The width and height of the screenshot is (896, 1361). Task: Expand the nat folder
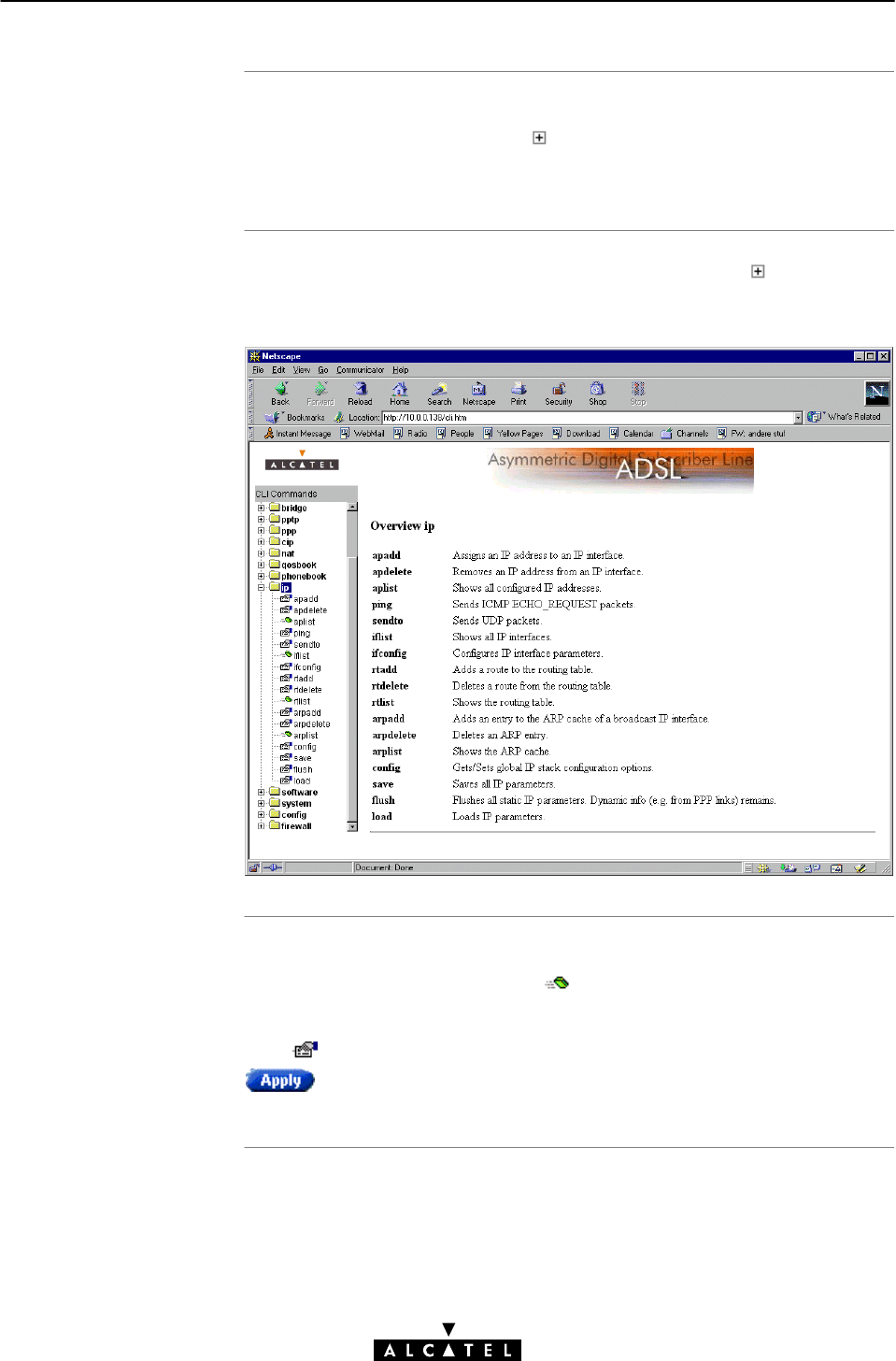[x=262, y=553]
